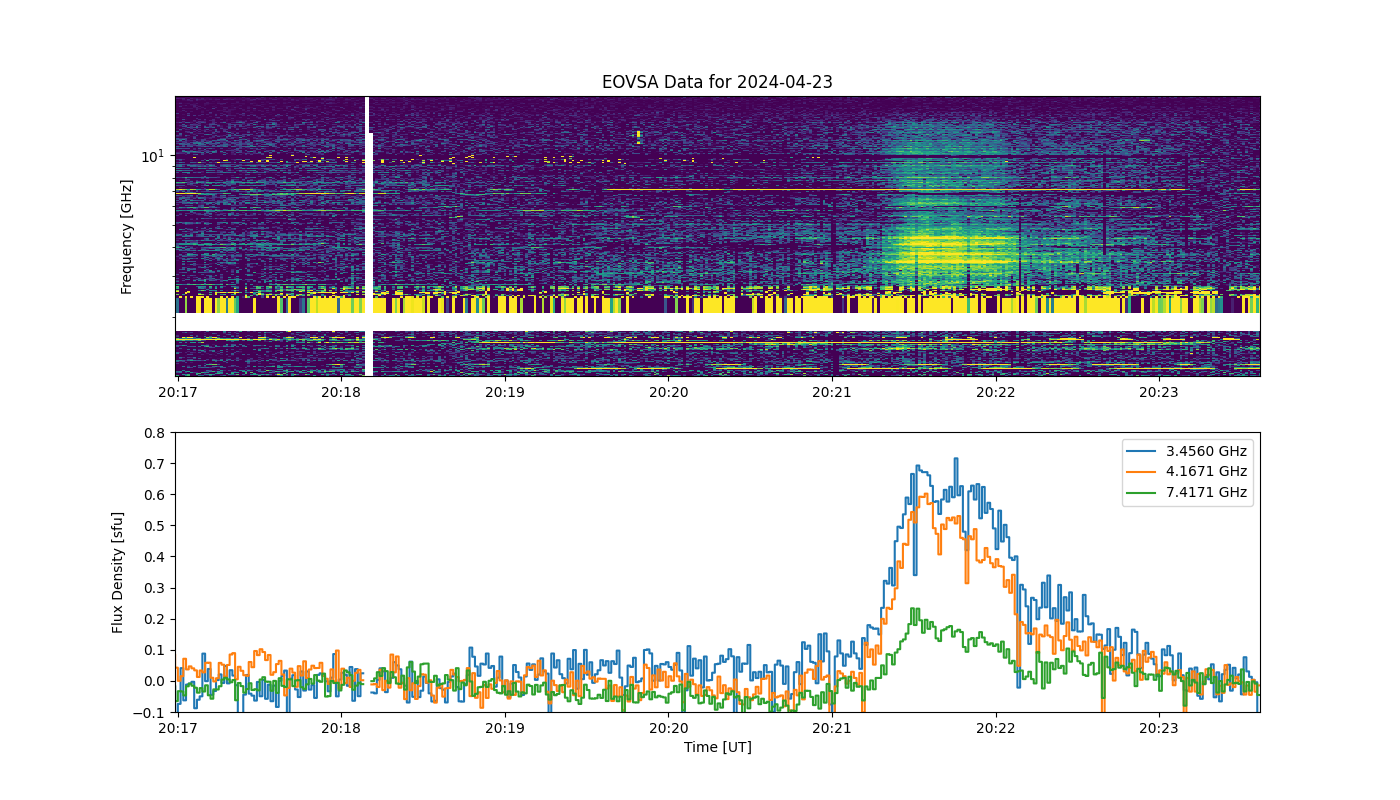1400x800 pixels.
Task: Click the 7.4171 GHz legend entry
Action: click(1188, 492)
